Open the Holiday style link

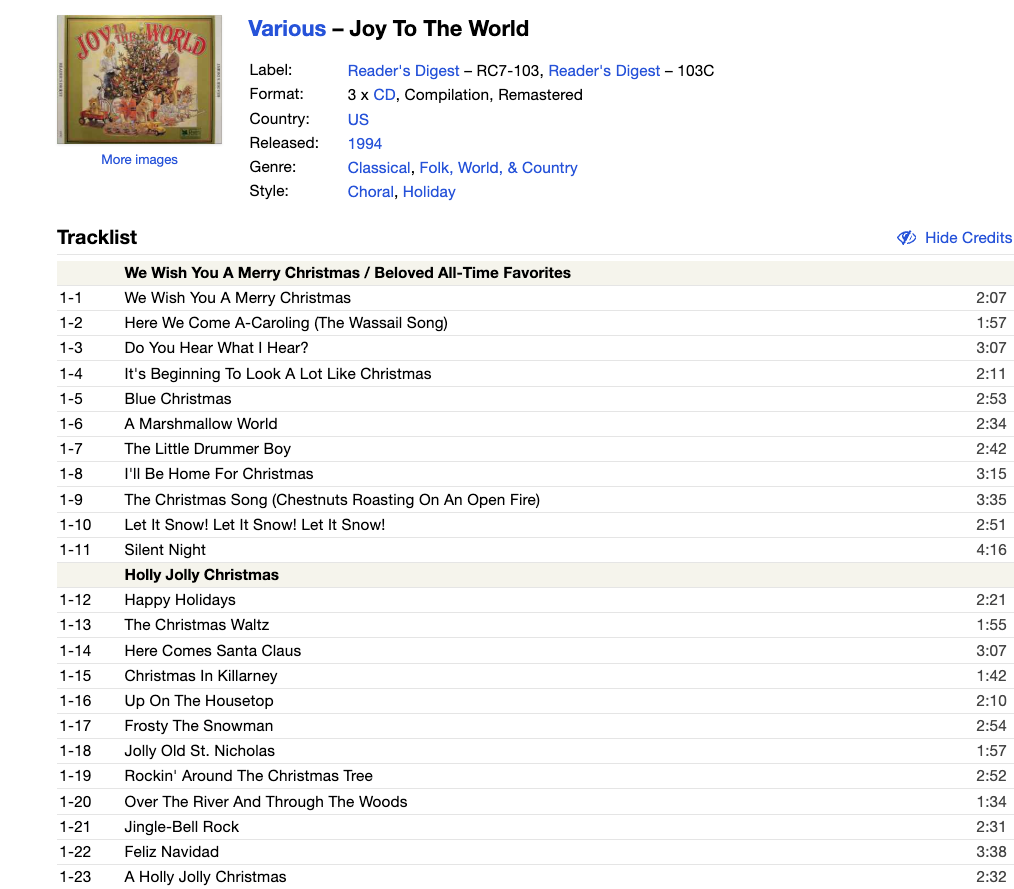point(429,192)
